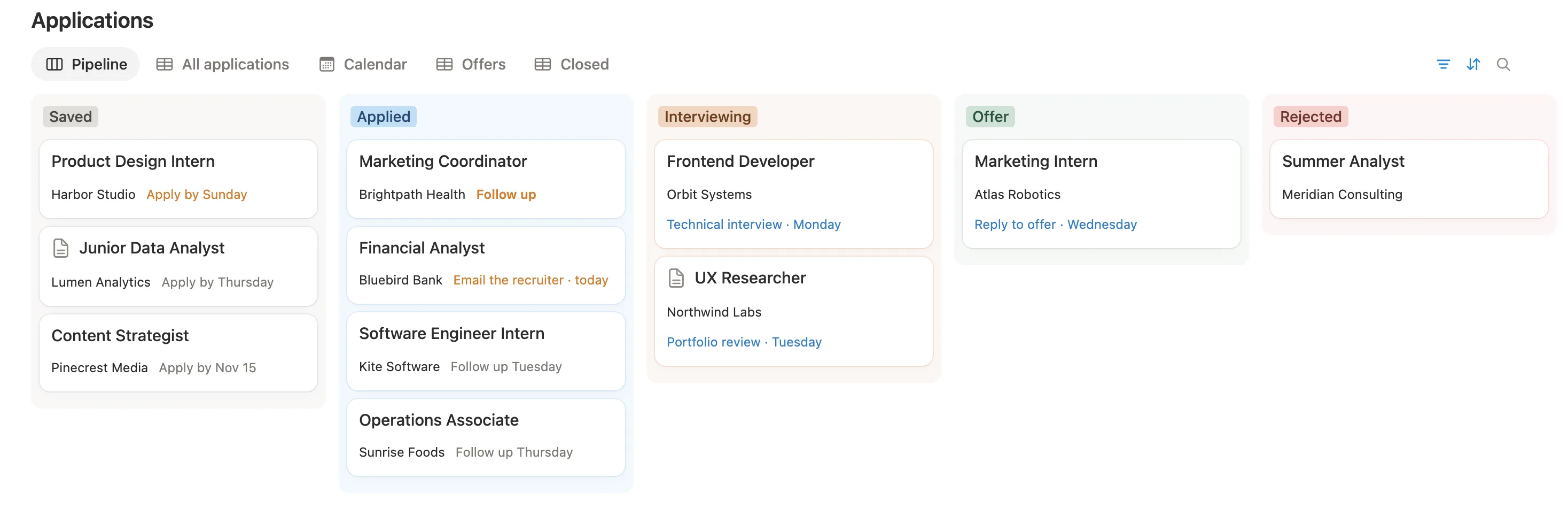
Task: Click 'Technical interview · Monday'
Action: point(754,224)
